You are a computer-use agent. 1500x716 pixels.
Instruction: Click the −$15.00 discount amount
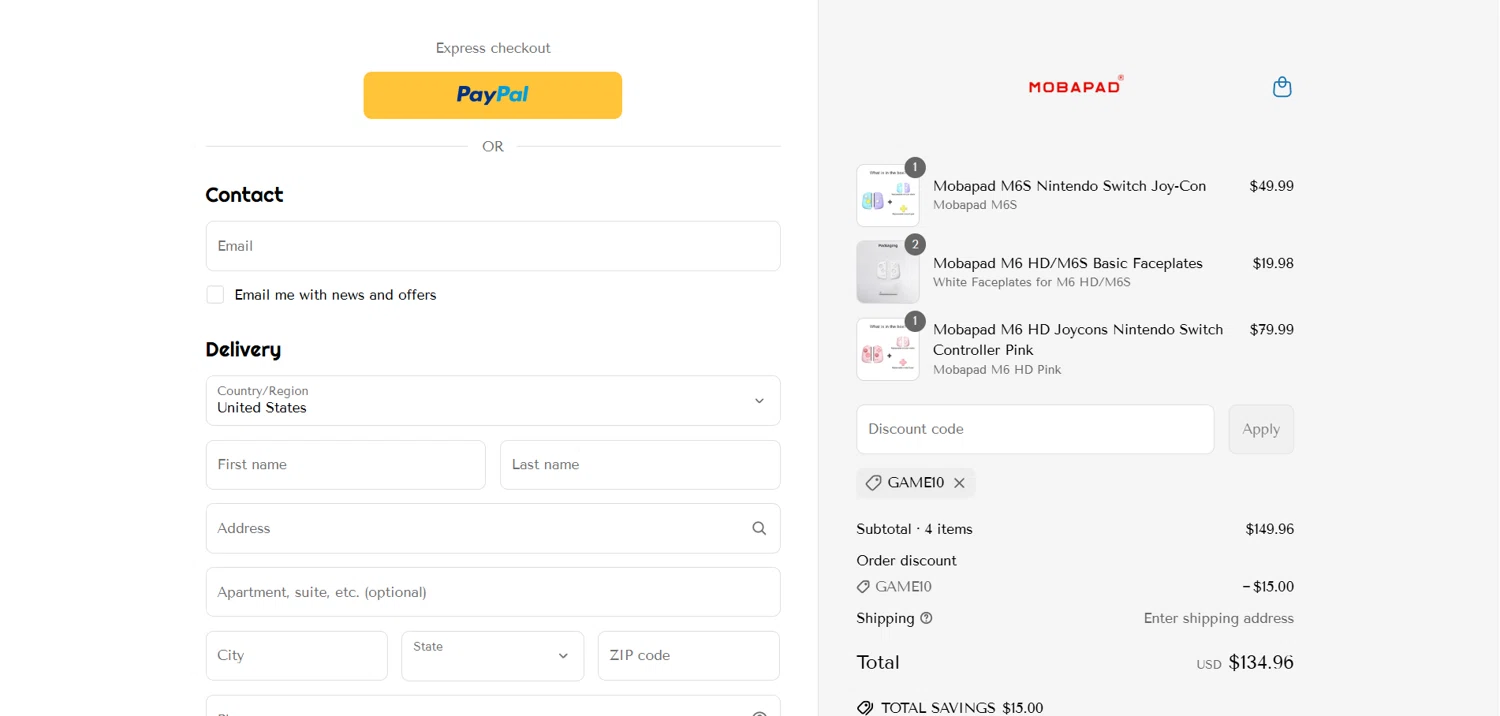pyautogui.click(x=1268, y=587)
